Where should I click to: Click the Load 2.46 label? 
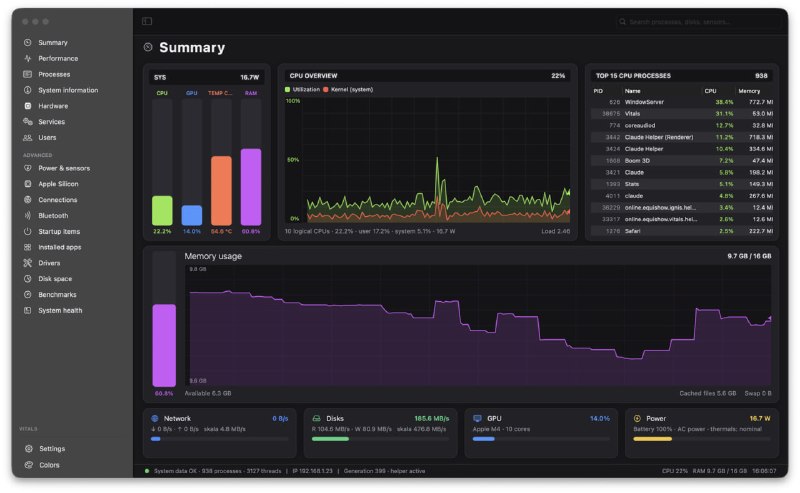pos(556,231)
